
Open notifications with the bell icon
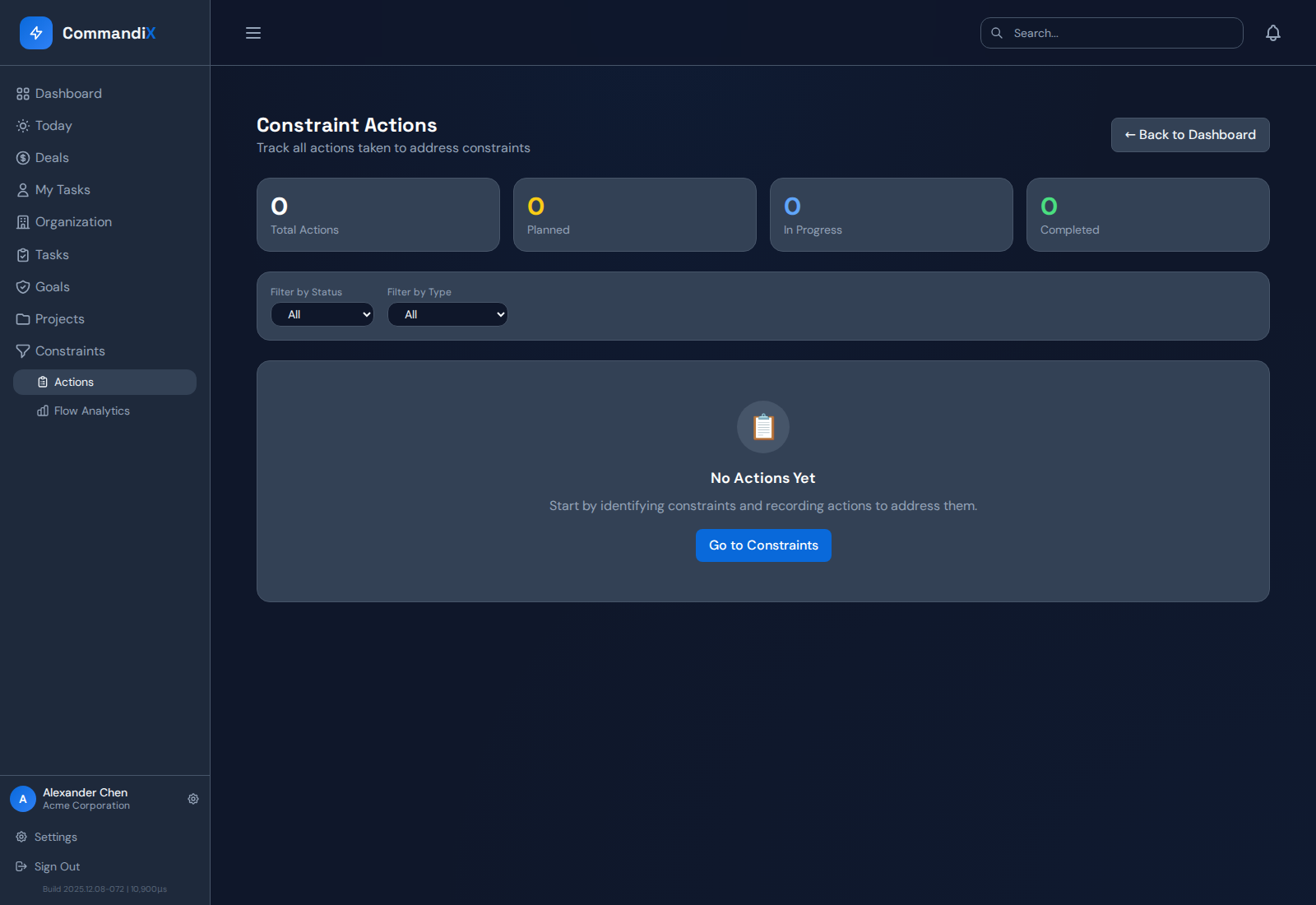1273,33
